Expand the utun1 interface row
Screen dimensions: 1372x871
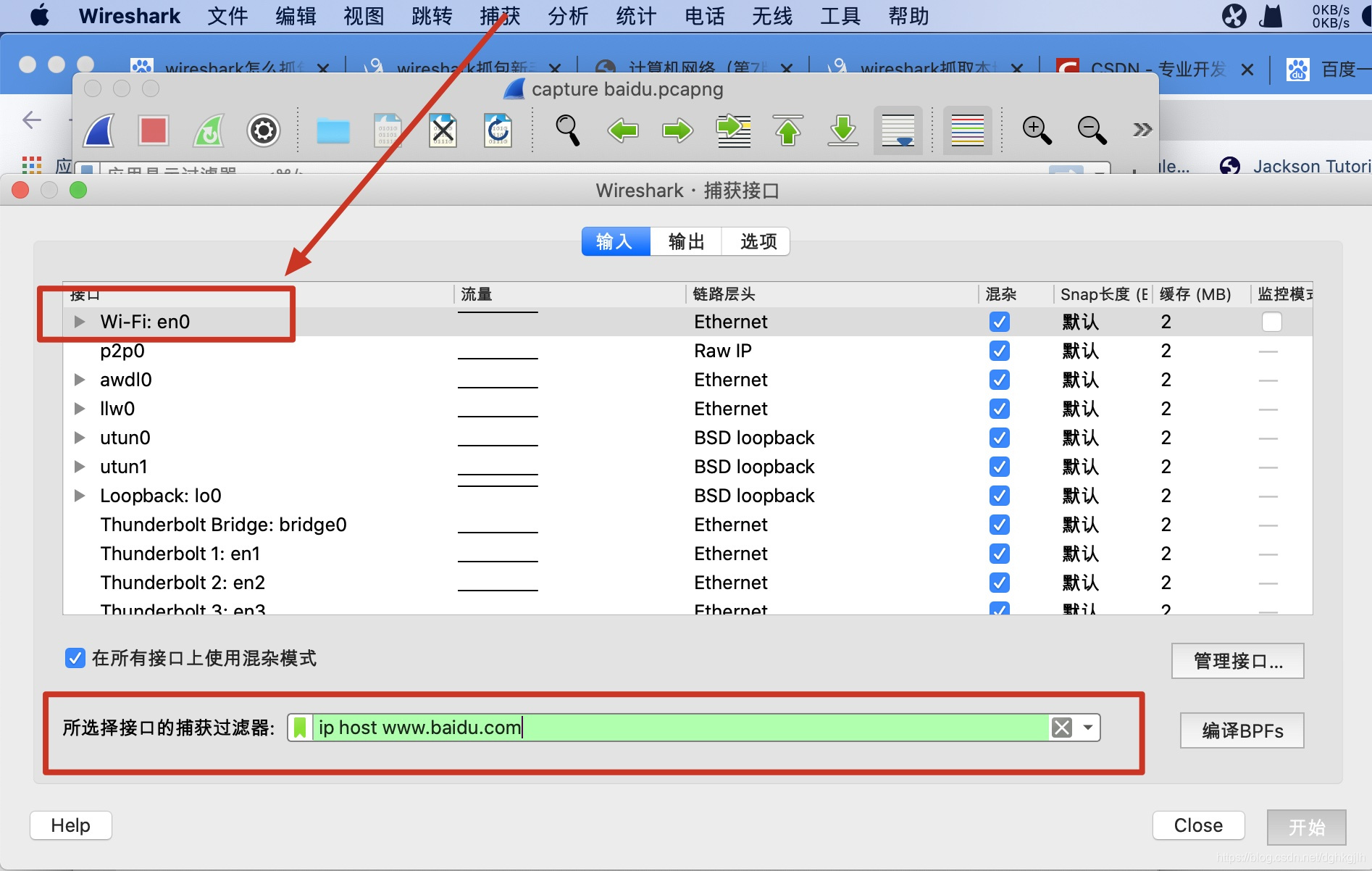coord(80,467)
